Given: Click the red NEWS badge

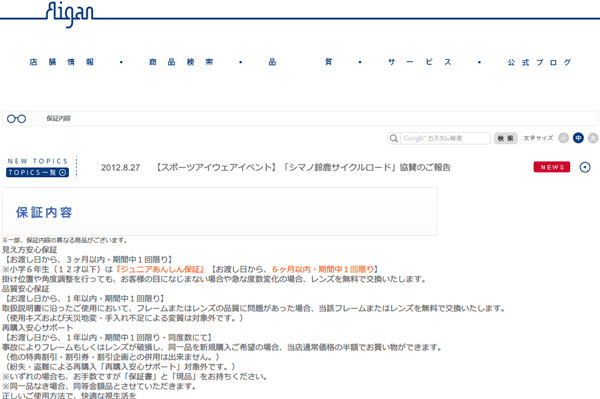Looking at the screenshot, I should pos(552,167).
